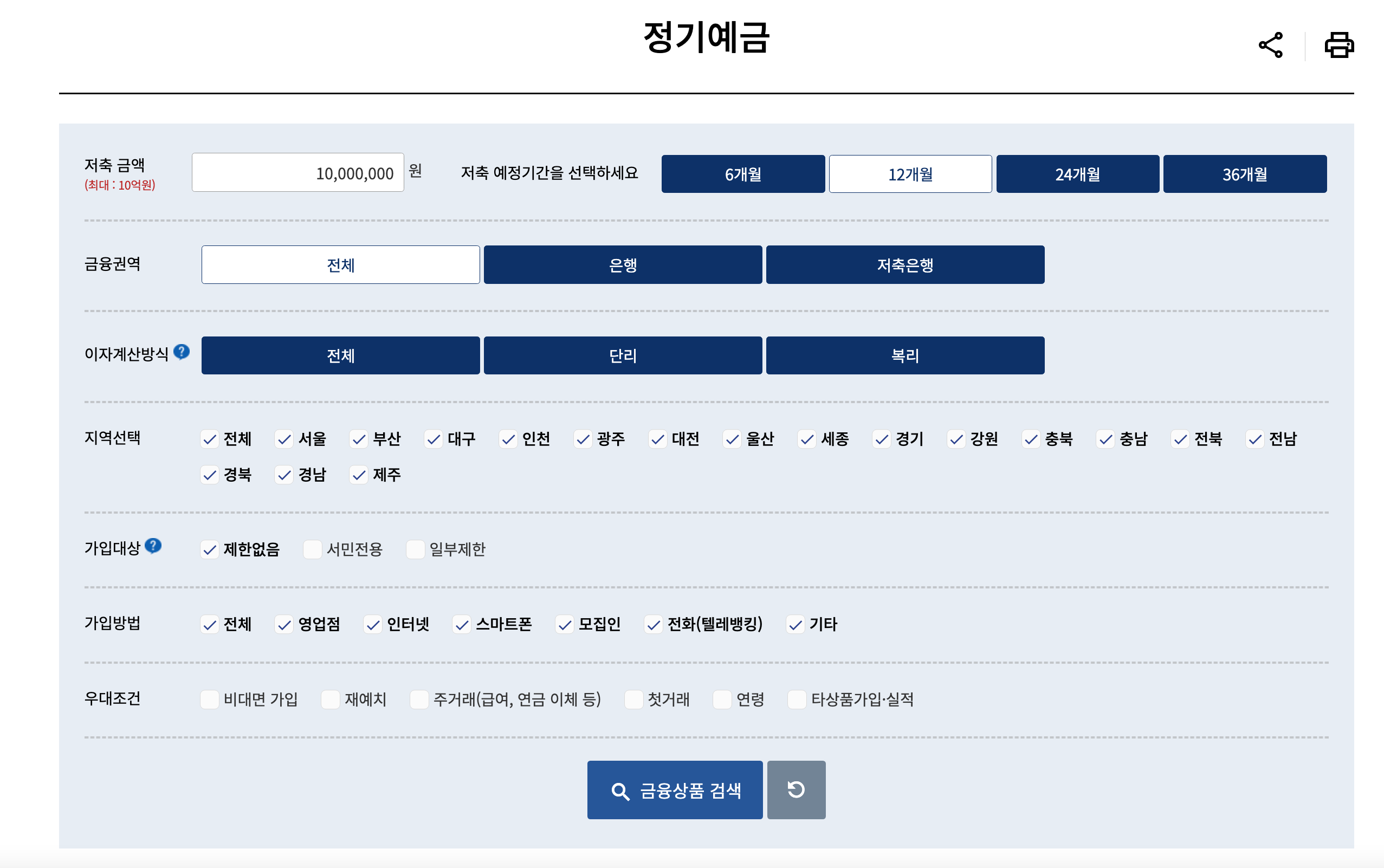Disable the 서울 region selection

(283, 439)
